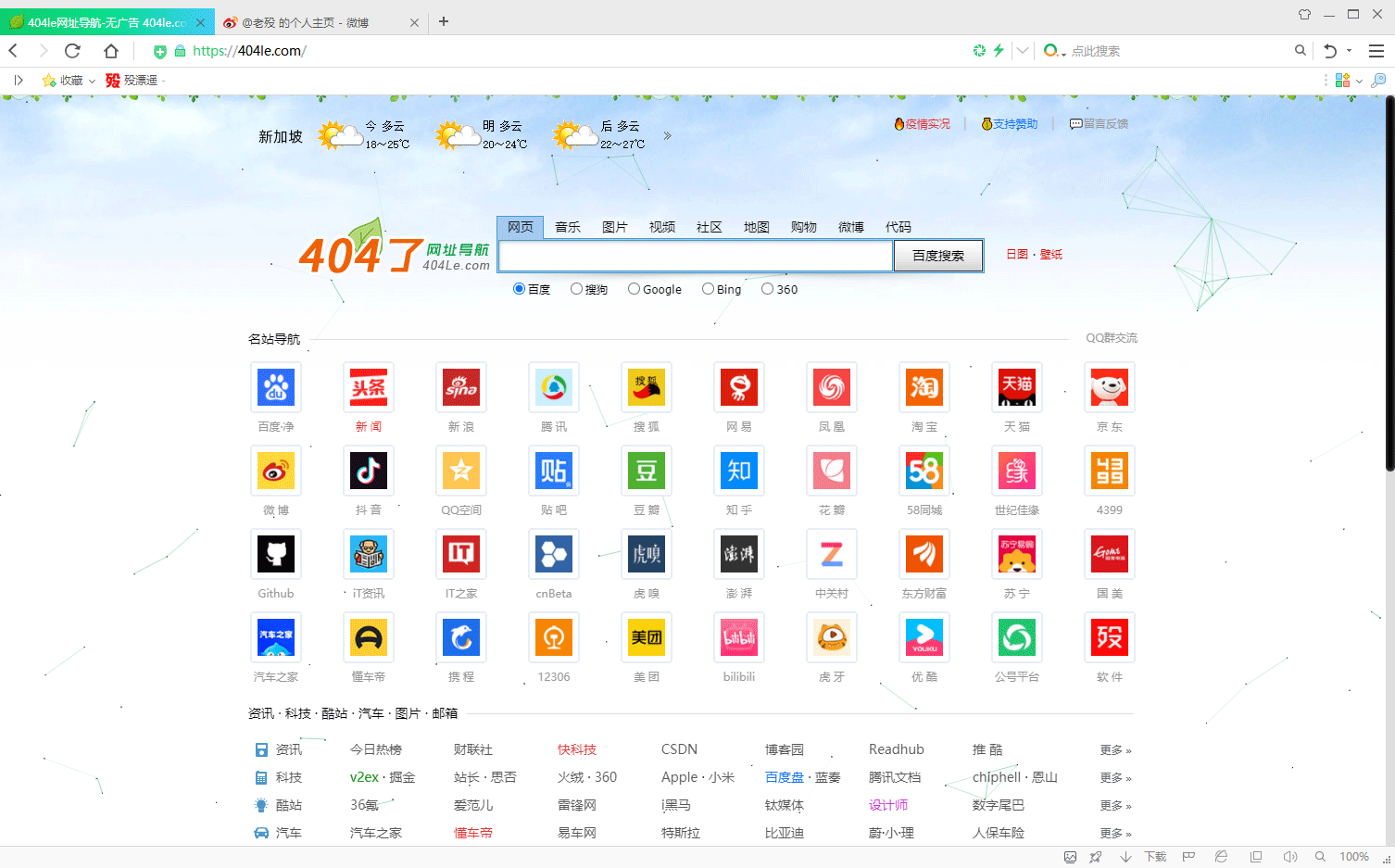Select the 搜狗 search engine radio

(x=576, y=289)
